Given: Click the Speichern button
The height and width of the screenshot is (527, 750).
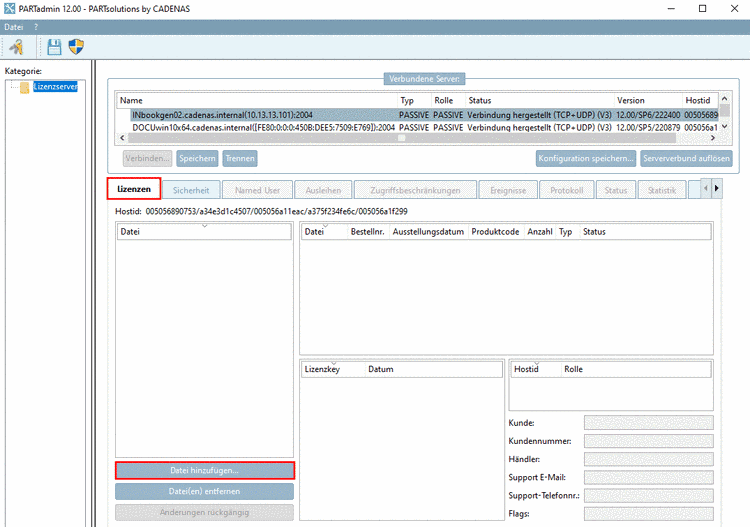Looking at the screenshot, I should pyautogui.click(x=197, y=158).
